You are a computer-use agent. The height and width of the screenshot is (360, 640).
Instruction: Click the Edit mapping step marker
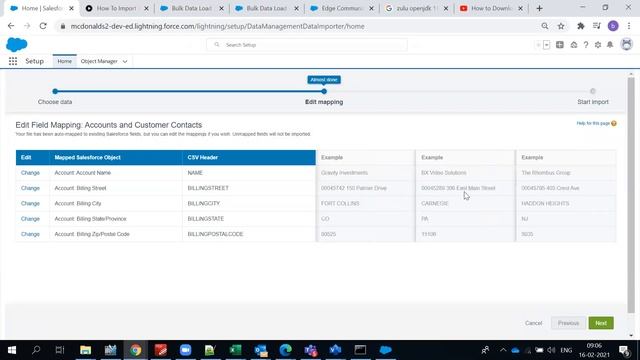324,91
